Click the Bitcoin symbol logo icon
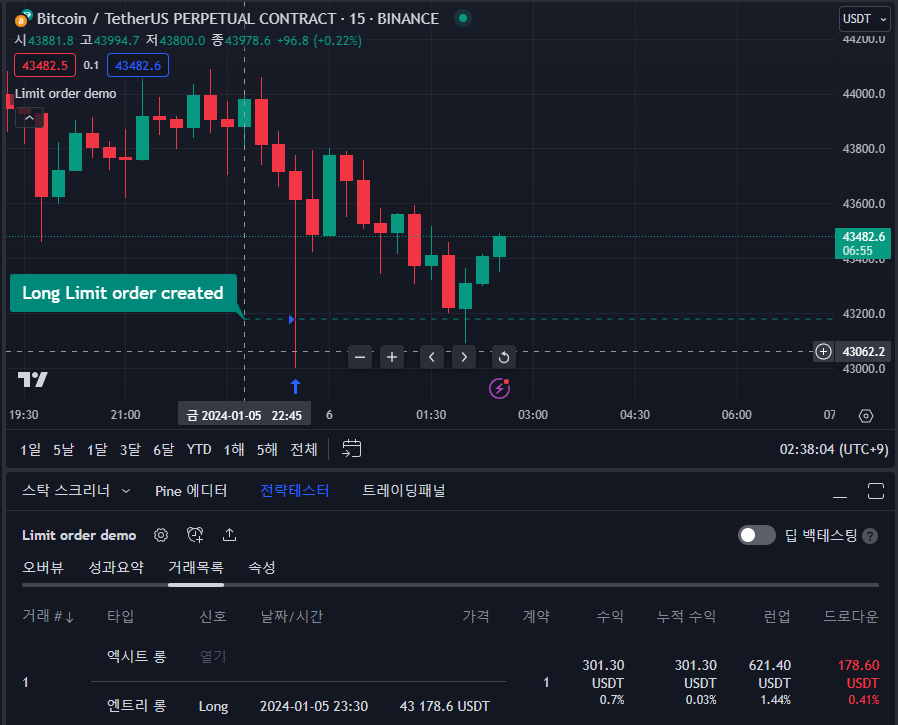The height and width of the screenshot is (725, 898). tap(22, 19)
